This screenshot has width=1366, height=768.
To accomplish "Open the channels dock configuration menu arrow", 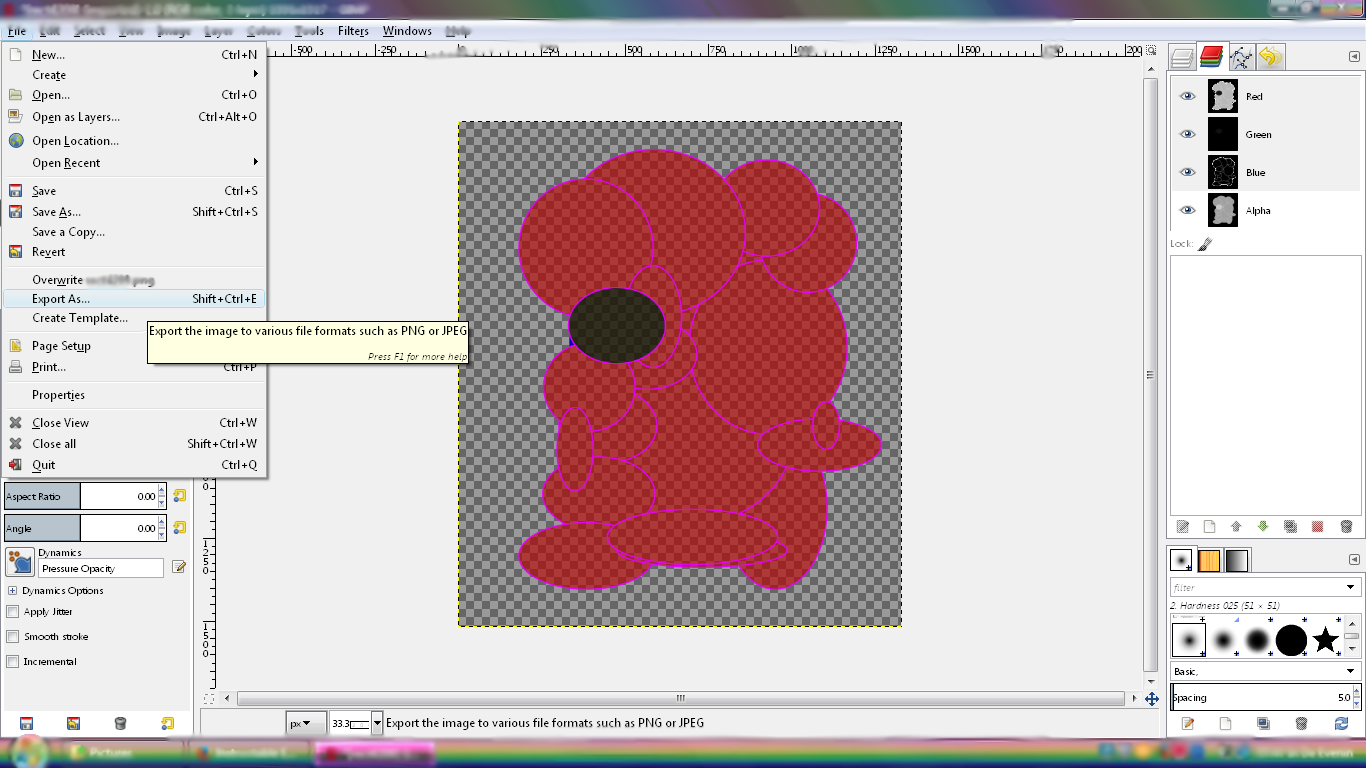I will [1354, 57].
